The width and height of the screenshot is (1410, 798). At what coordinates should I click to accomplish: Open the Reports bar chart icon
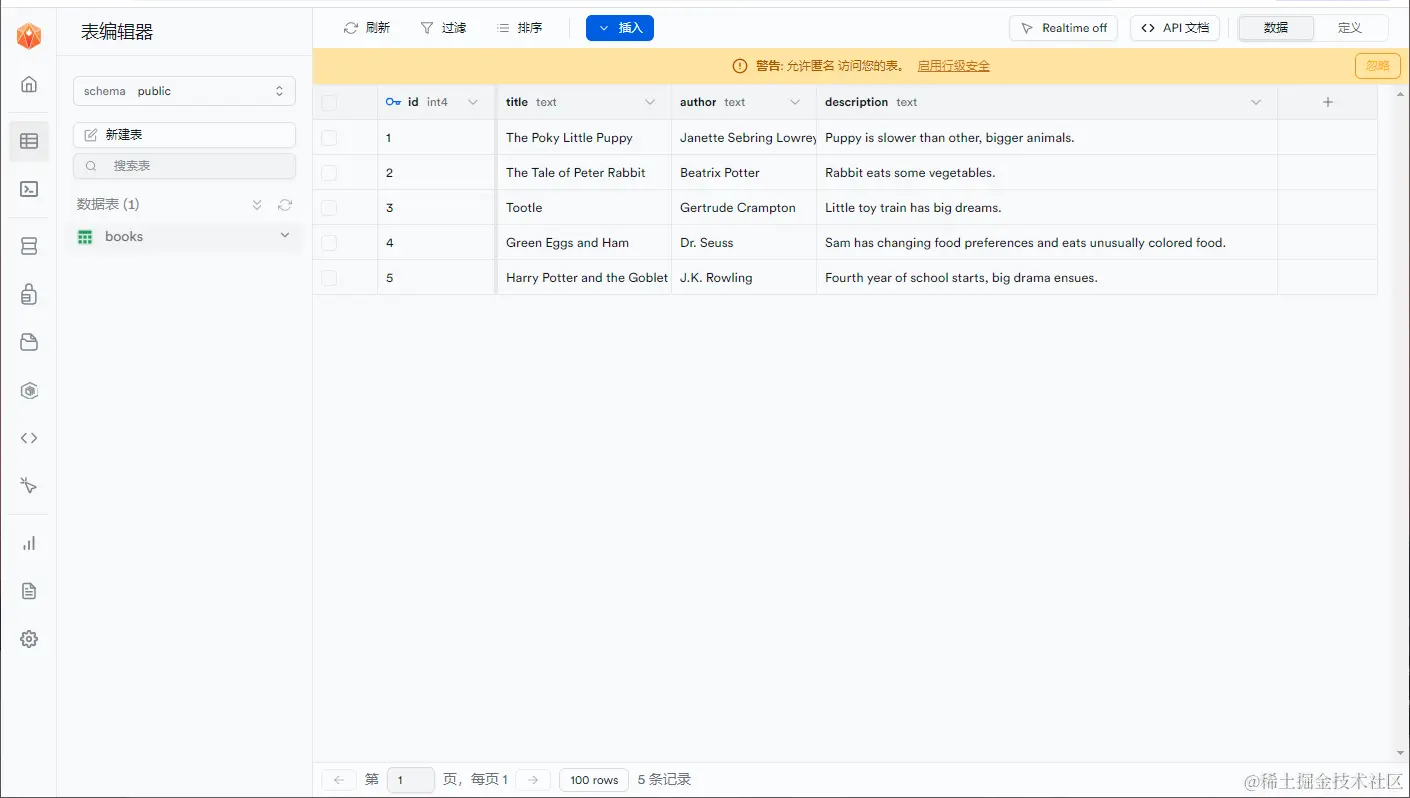pos(29,543)
